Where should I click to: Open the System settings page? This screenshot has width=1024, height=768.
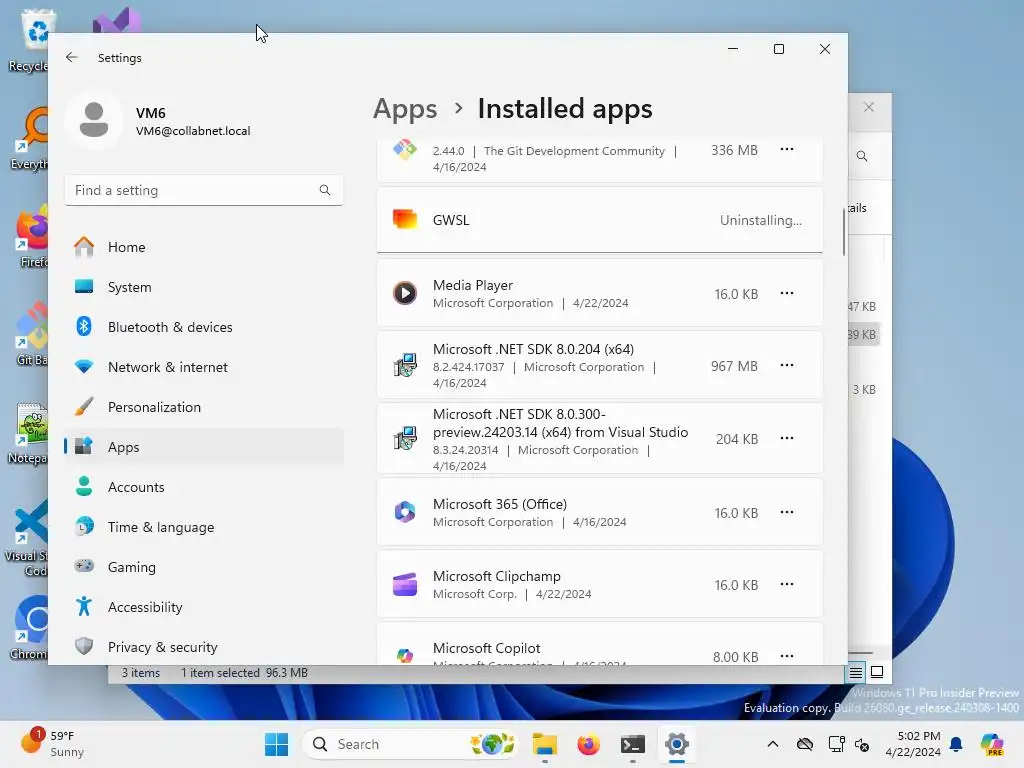tap(204, 287)
